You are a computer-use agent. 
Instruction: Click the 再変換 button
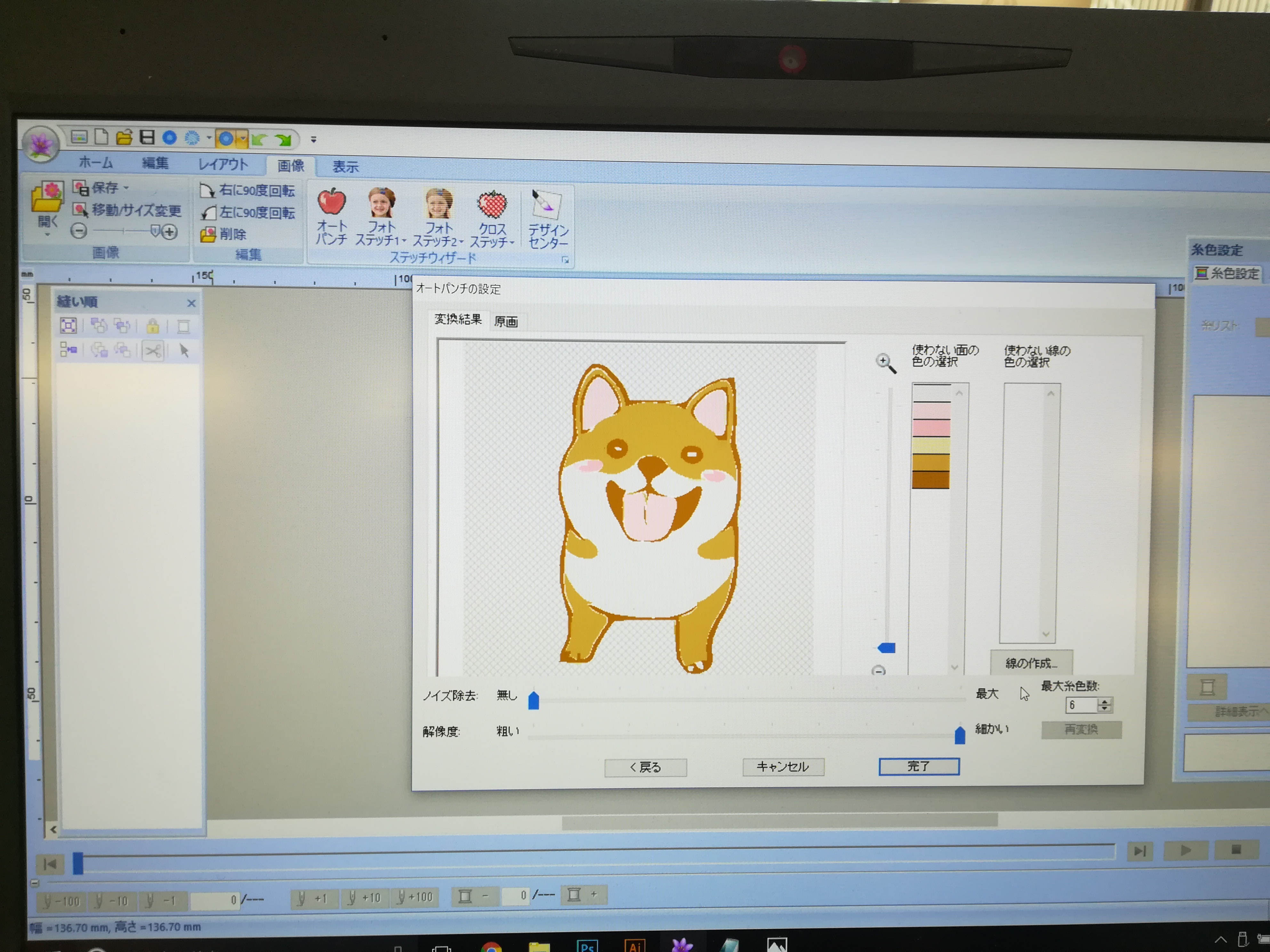1081,729
